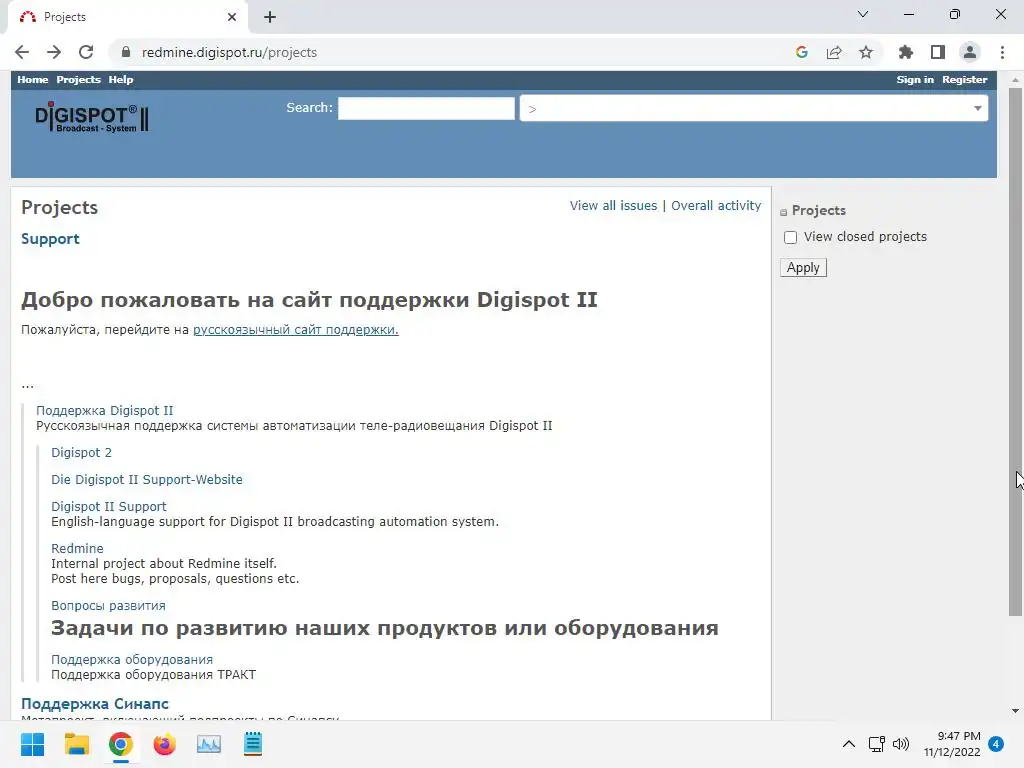Open the Google icon in the address bar
The height and width of the screenshot is (768, 1024).
802,52
